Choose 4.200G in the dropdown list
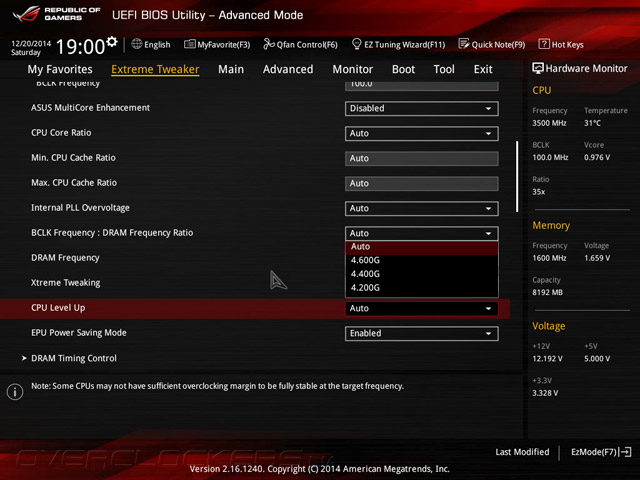Image resolution: width=640 pixels, height=480 pixels. tap(422, 288)
